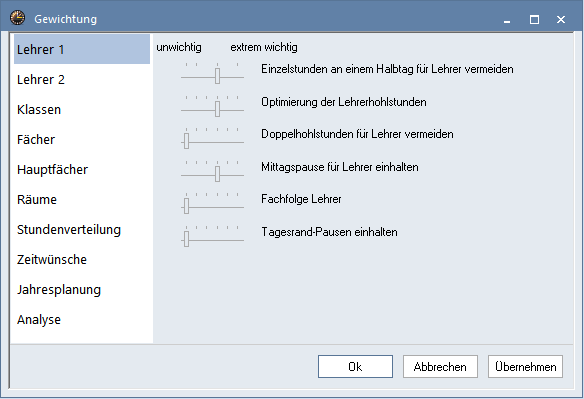Apply settings with the Übernehmen button

(x=526, y=367)
